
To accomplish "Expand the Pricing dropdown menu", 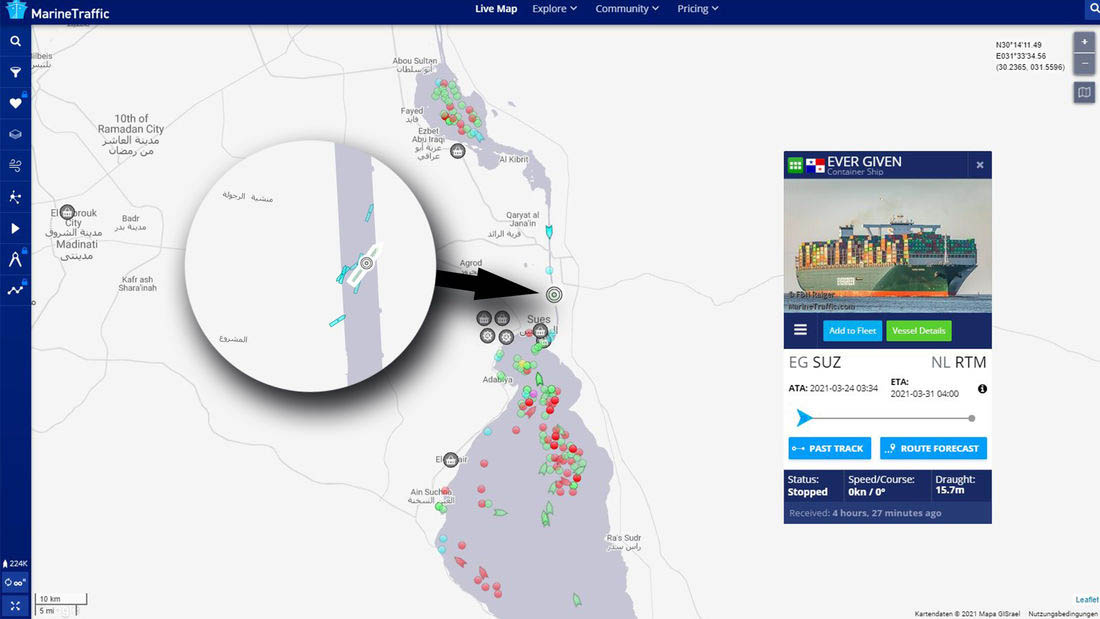I will click(698, 9).
